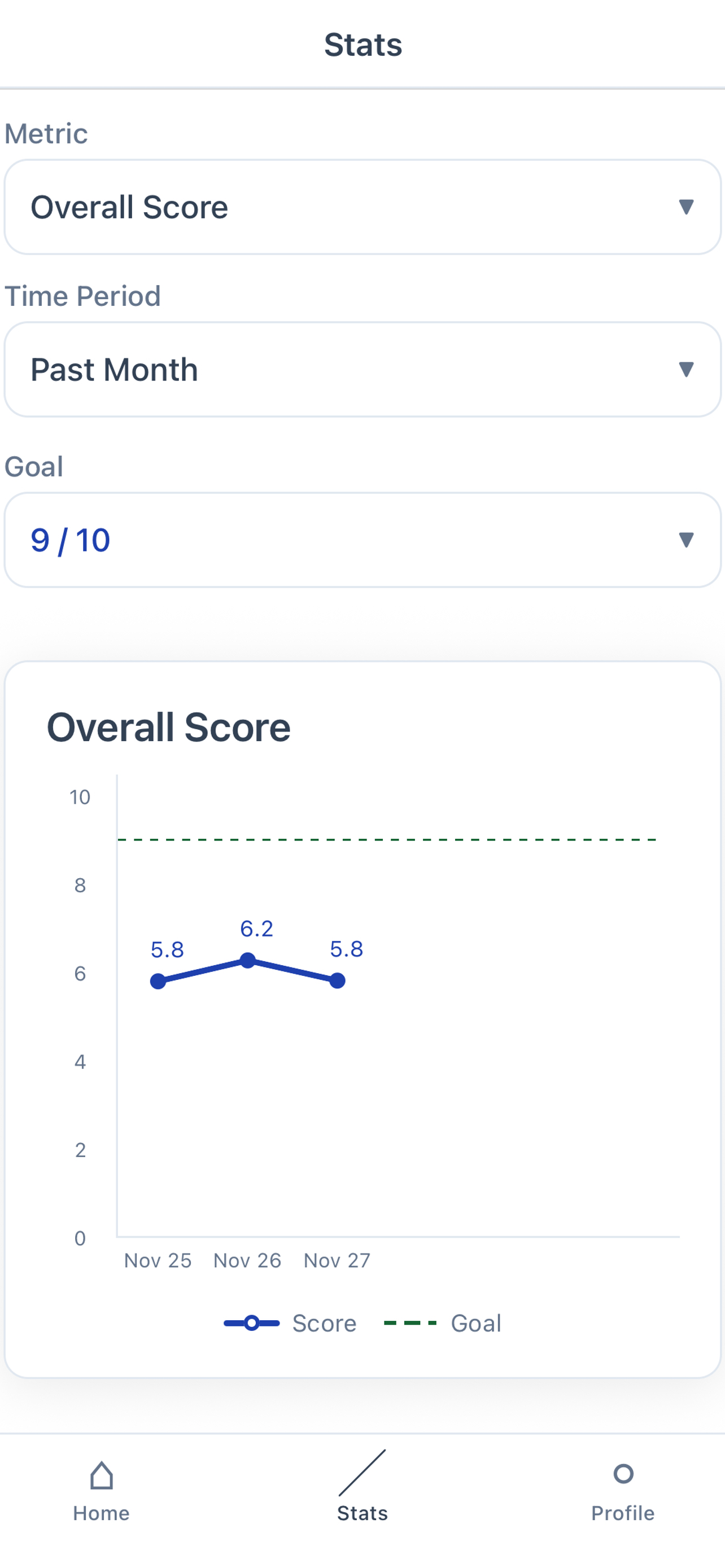Open the Goal dropdown showing 9 / 10
The width and height of the screenshot is (725, 1568).
click(362, 540)
